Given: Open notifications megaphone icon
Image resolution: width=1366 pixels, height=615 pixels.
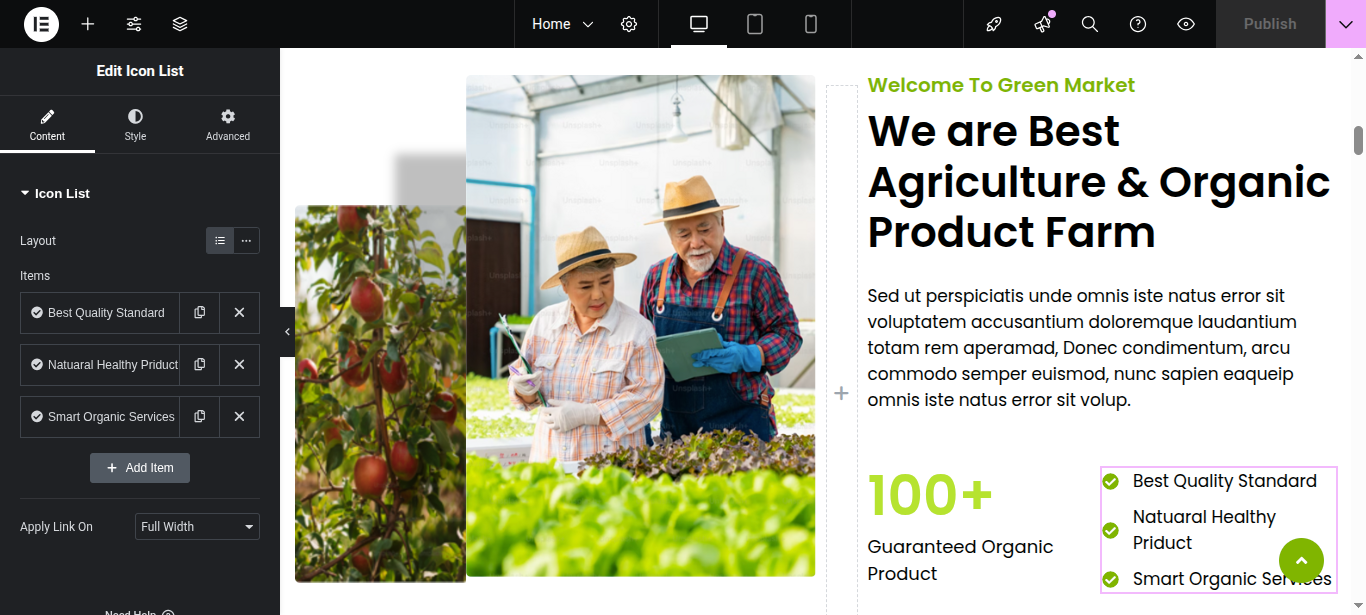Looking at the screenshot, I should click(1042, 24).
